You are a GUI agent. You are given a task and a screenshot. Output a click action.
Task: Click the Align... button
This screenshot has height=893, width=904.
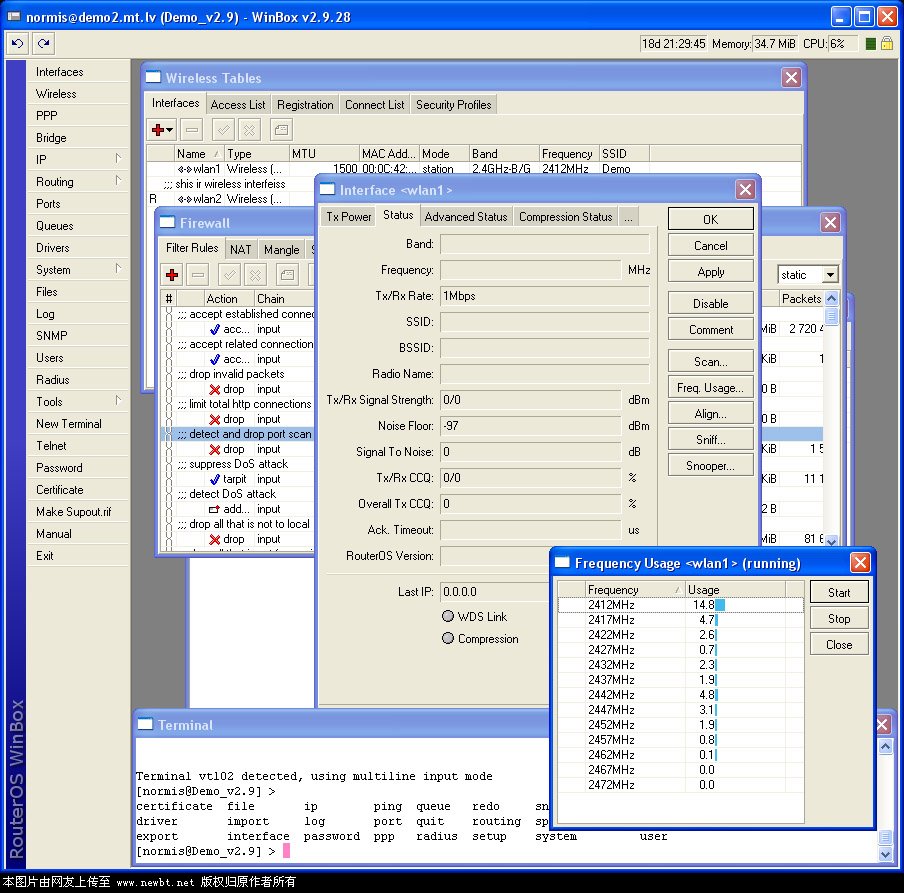pos(710,414)
